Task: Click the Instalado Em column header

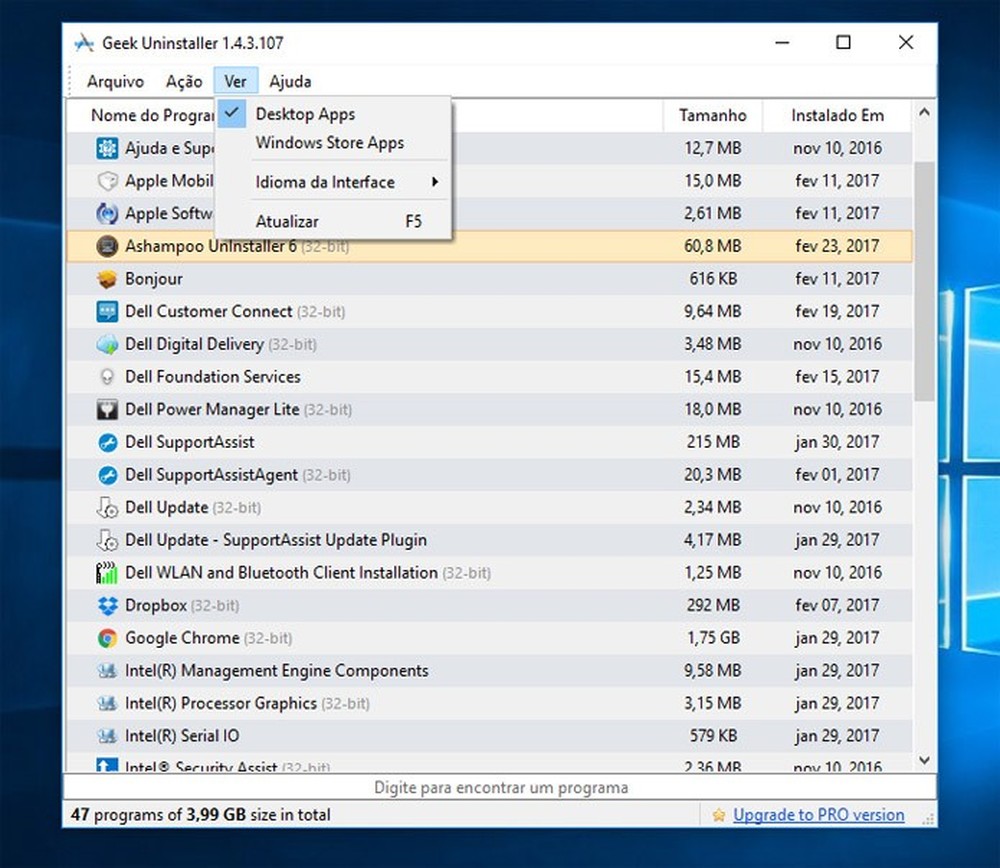Action: pos(837,115)
